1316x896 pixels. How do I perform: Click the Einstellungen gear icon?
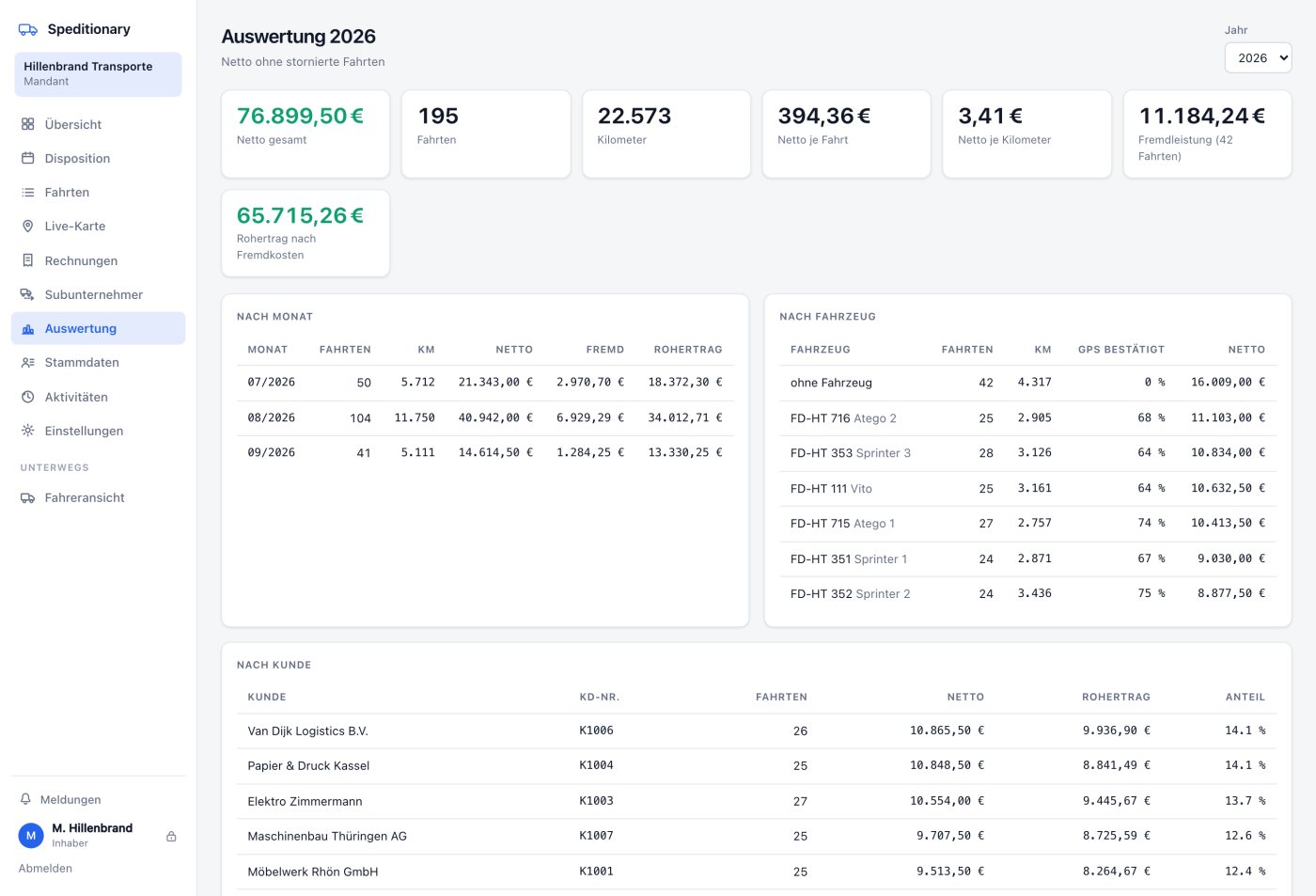pyautogui.click(x=28, y=431)
